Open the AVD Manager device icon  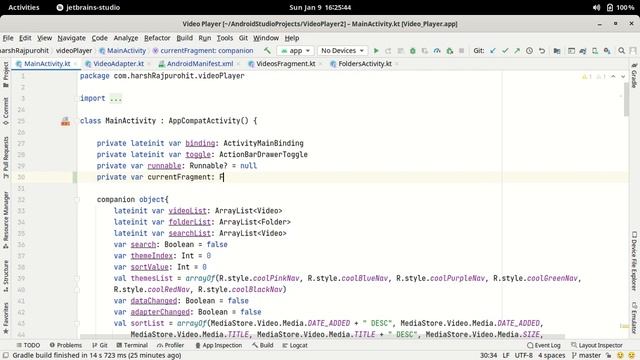click(595, 51)
